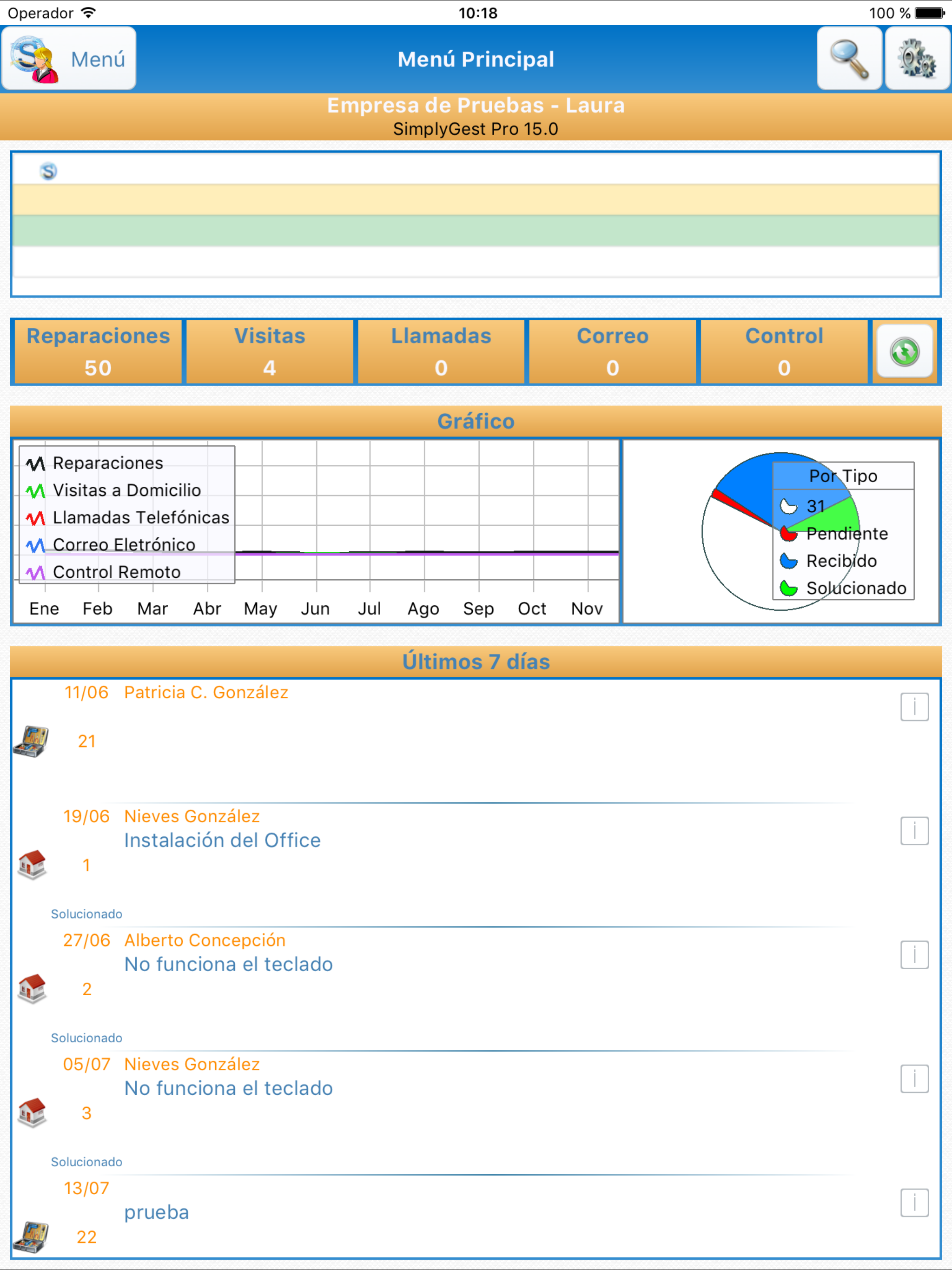Tap house visit icon of entry 1
The height and width of the screenshot is (1270, 952).
point(32,865)
